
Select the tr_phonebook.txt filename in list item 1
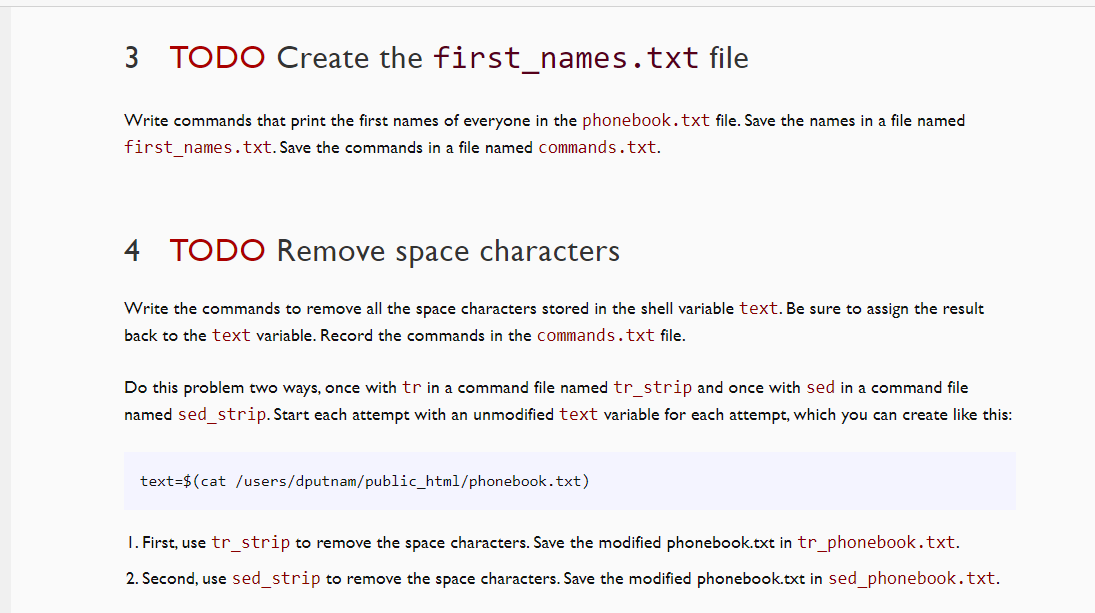tap(878, 542)
